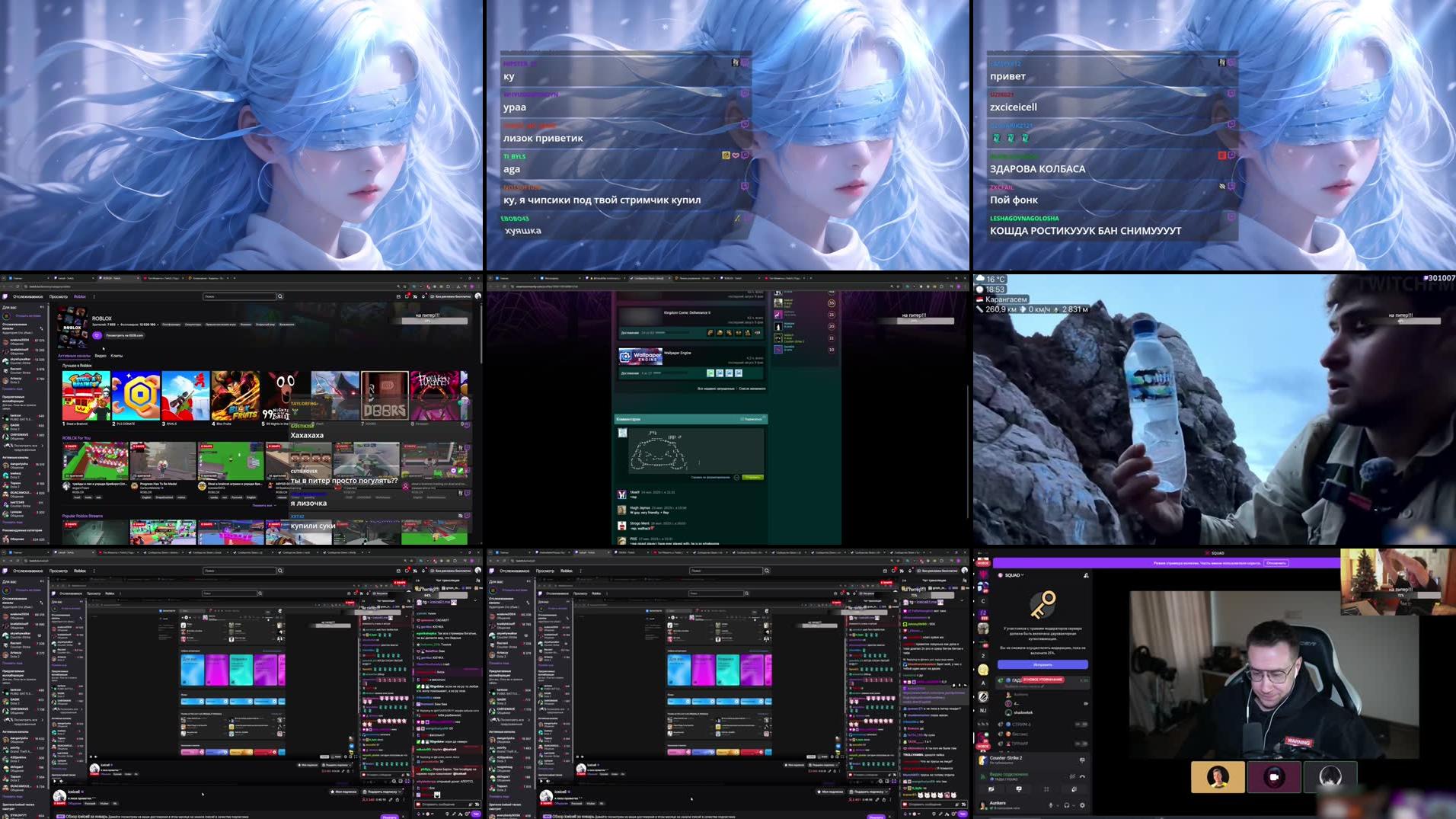The width and height of the screenshot is (1456, 819).
Task: Click the Просмотреть на ROBLOX.com button
Action: coord(125,336)
